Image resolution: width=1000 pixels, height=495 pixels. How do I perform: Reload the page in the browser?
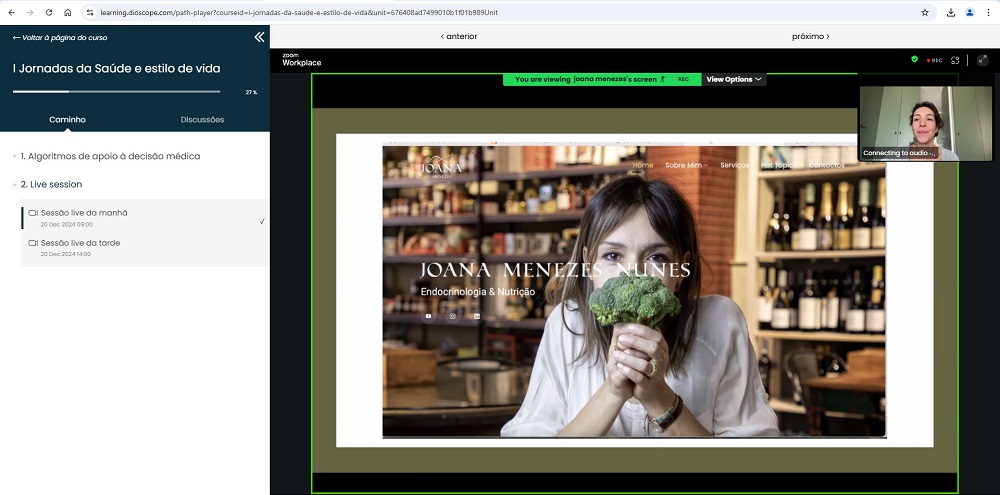click(x=48, y=12)
